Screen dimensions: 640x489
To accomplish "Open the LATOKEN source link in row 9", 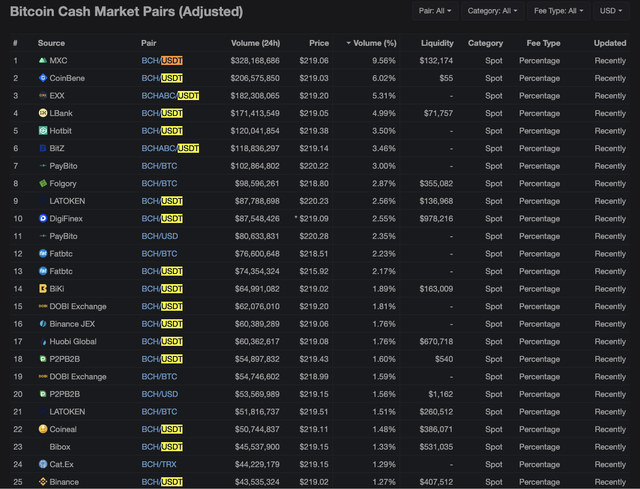I will tap(67, 201).
